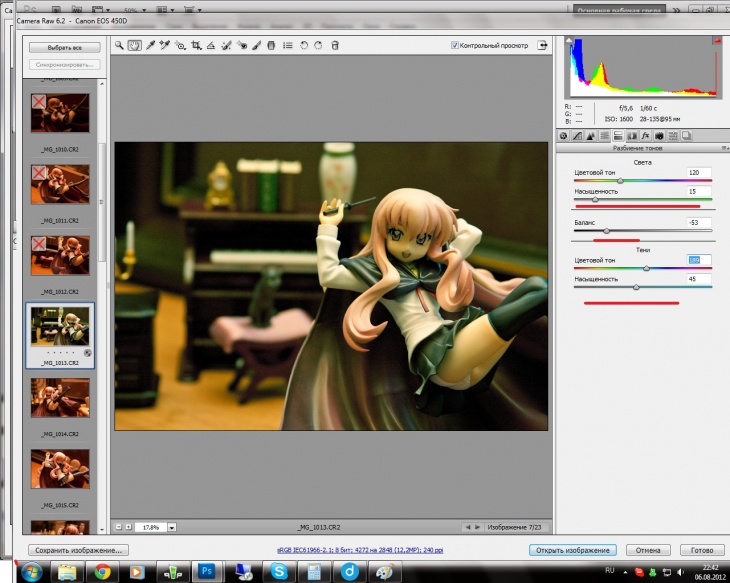Open the Calculator from the taskbar

click(314, 571)
